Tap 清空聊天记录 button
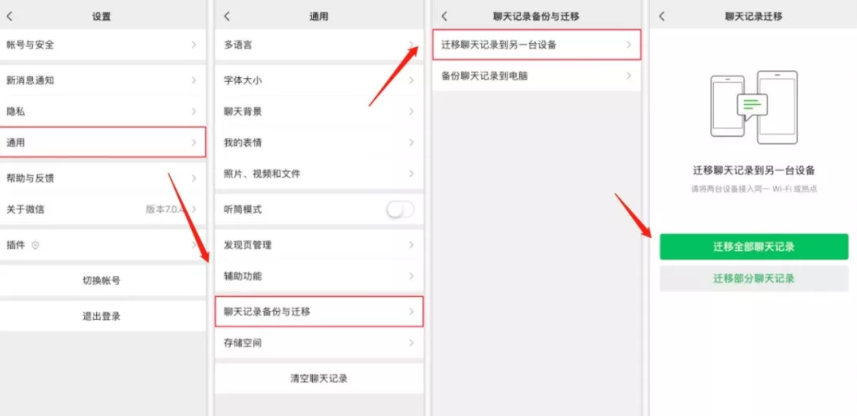This screenshot has width=857, height=416. pos(319,378)
